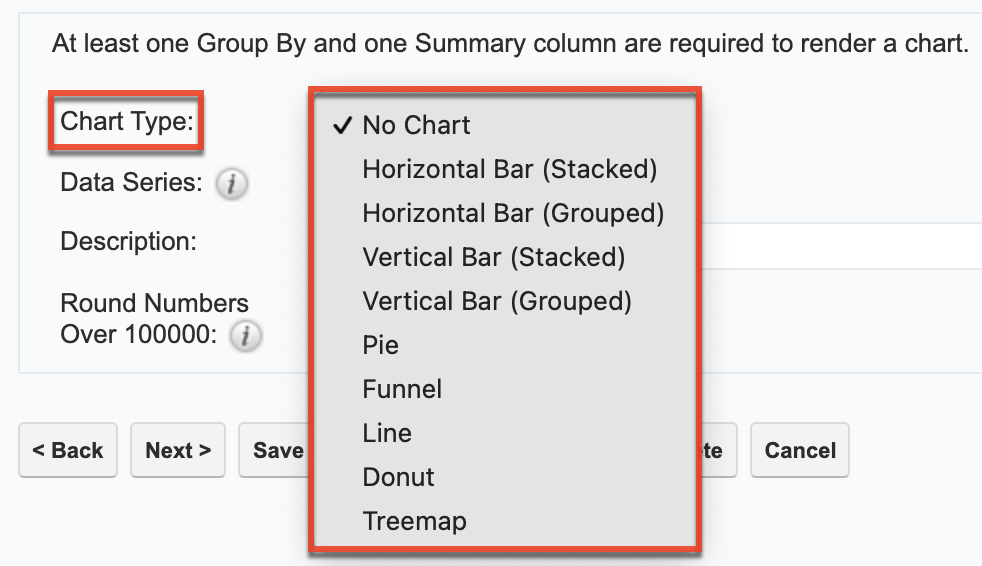This screenshot has width=982, height=566.
Task: Pick Vertical Bar (Stacked) from the list
Action: (493, 257)
